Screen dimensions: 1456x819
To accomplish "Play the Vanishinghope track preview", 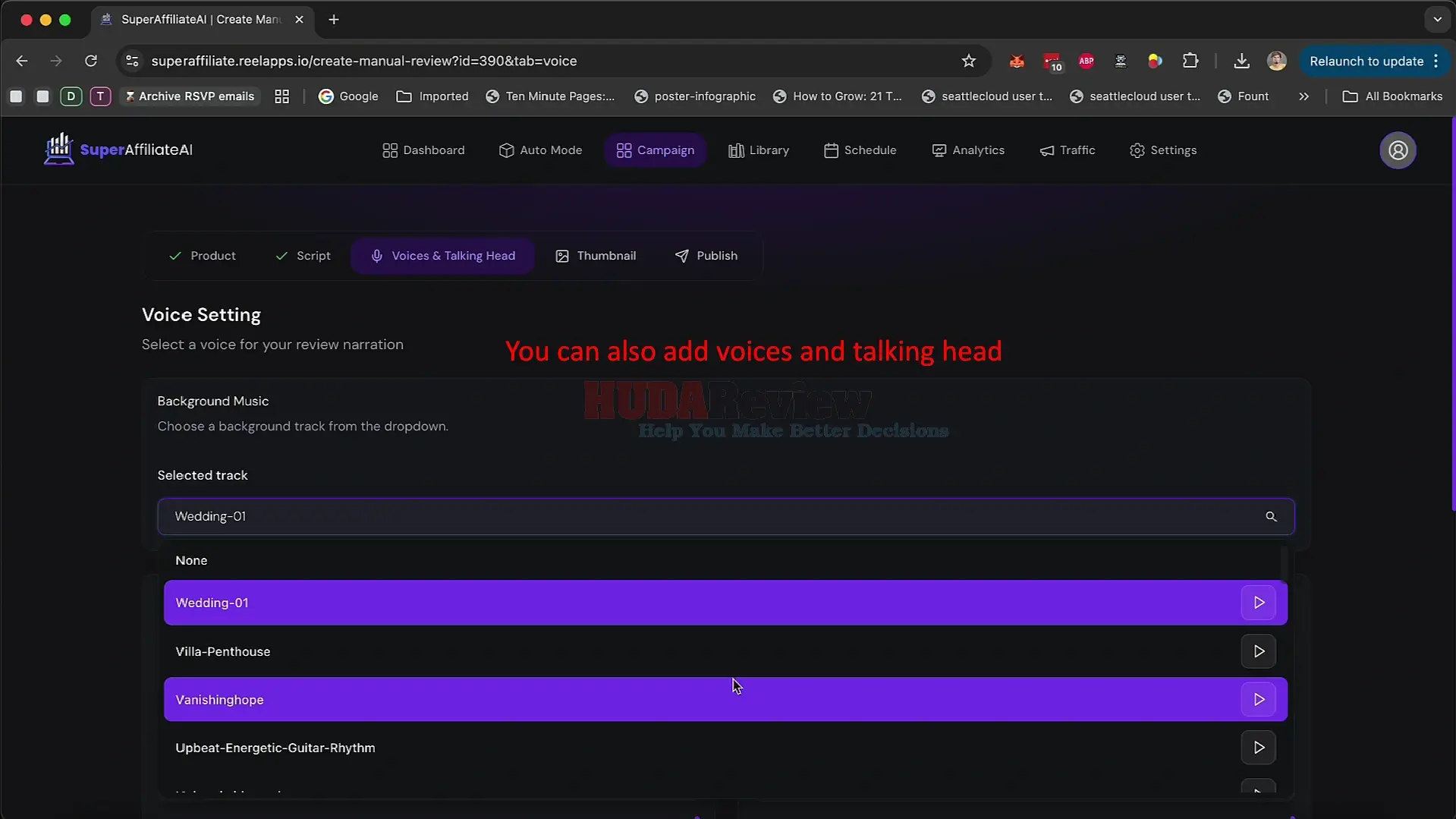I will [x=1258, y=700].
